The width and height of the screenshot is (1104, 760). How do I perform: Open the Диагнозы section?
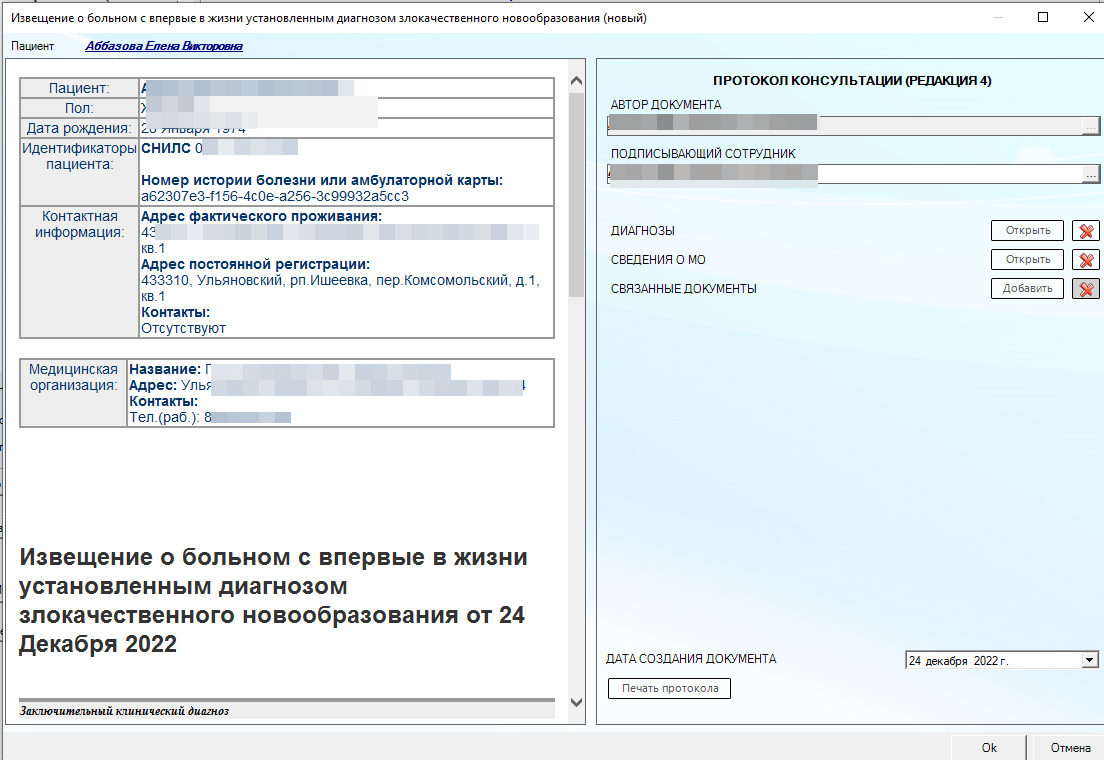pos(1027,231)
